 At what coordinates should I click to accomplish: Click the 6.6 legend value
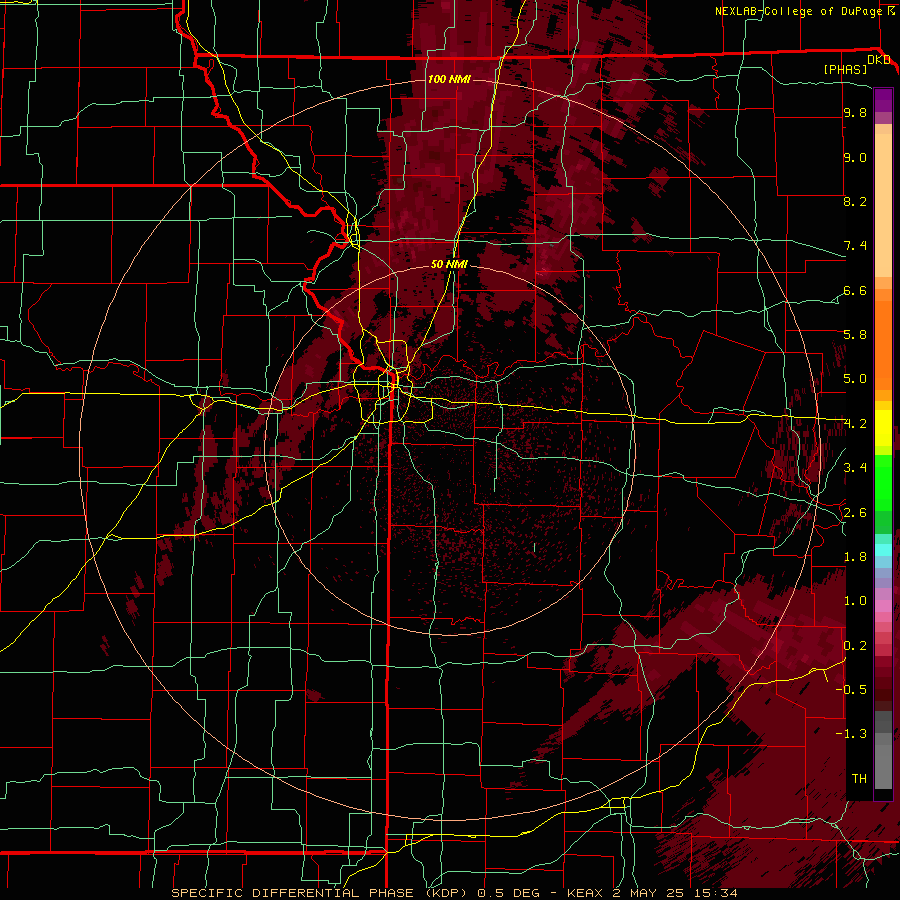pyautogui.click(x=855, y=290)
